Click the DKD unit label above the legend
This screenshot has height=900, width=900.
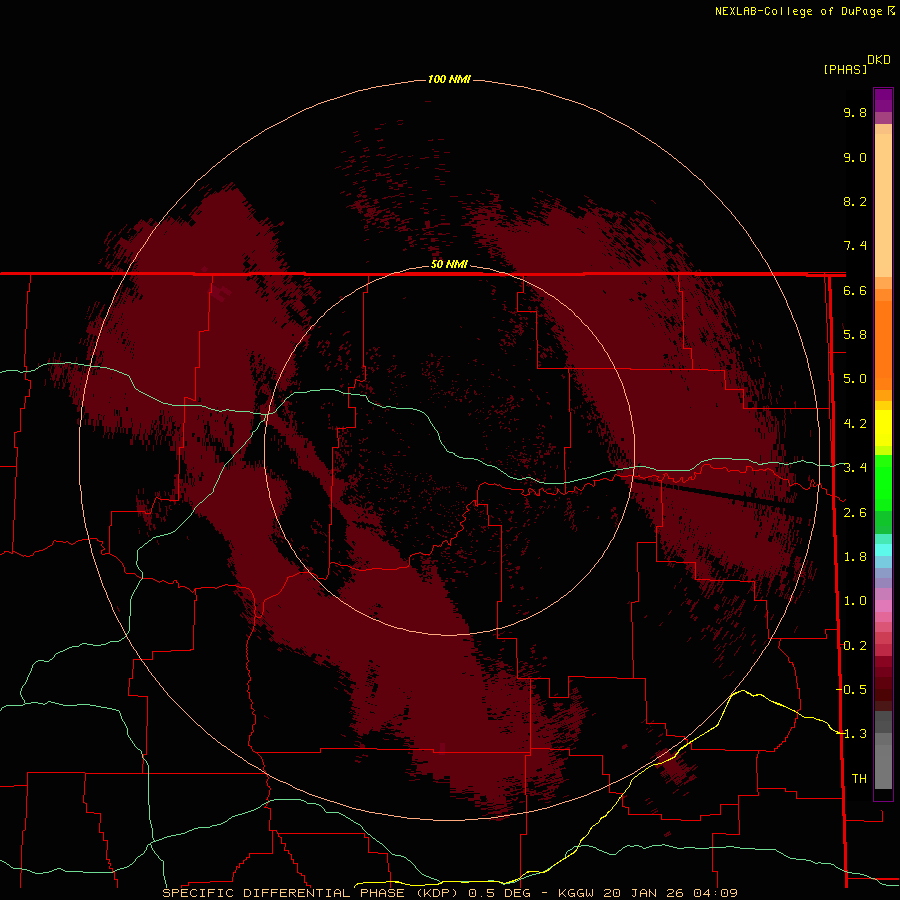tap(879, 60)
